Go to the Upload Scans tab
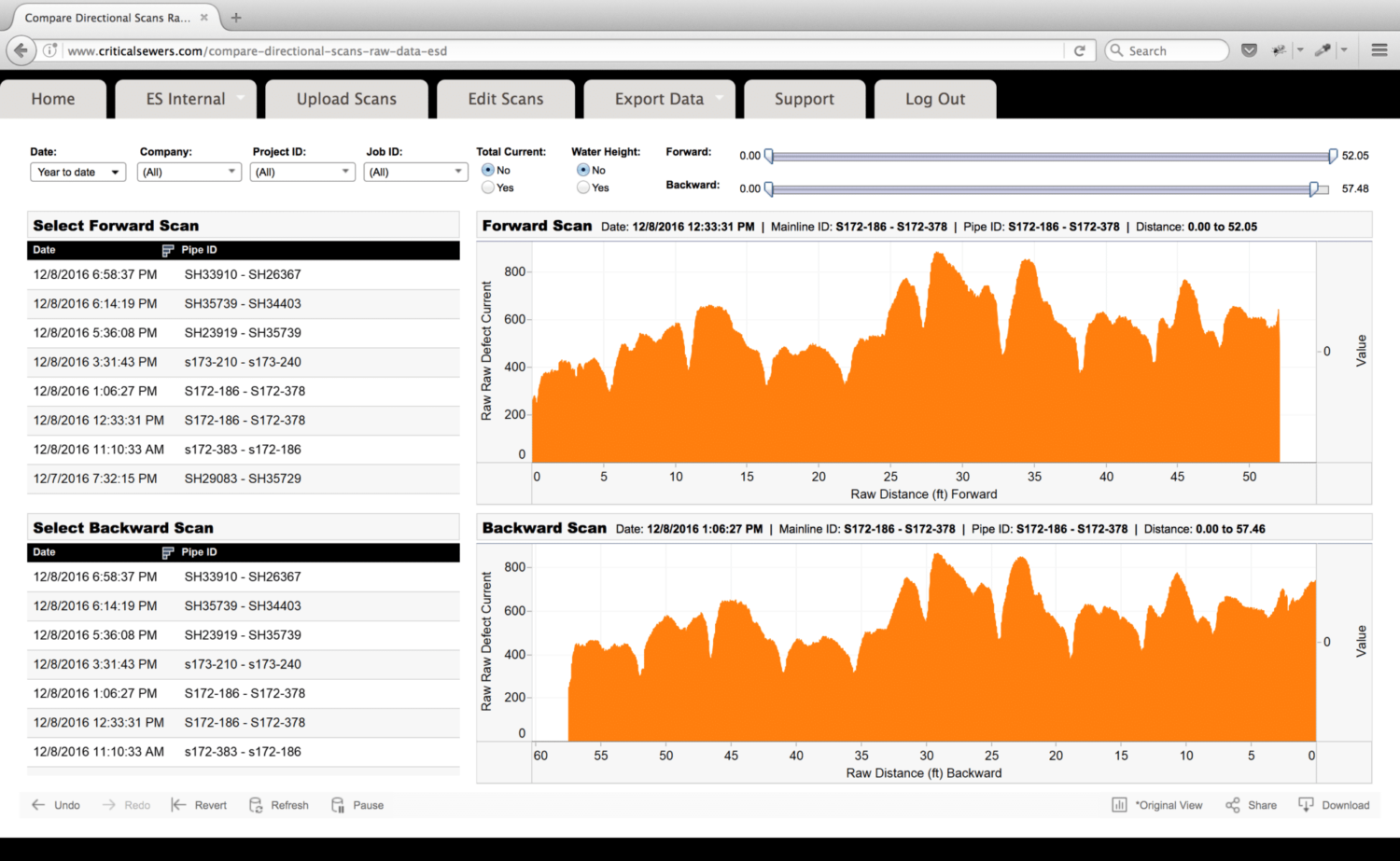Viewport: 1400px width, 861px height. click(346, 99)
